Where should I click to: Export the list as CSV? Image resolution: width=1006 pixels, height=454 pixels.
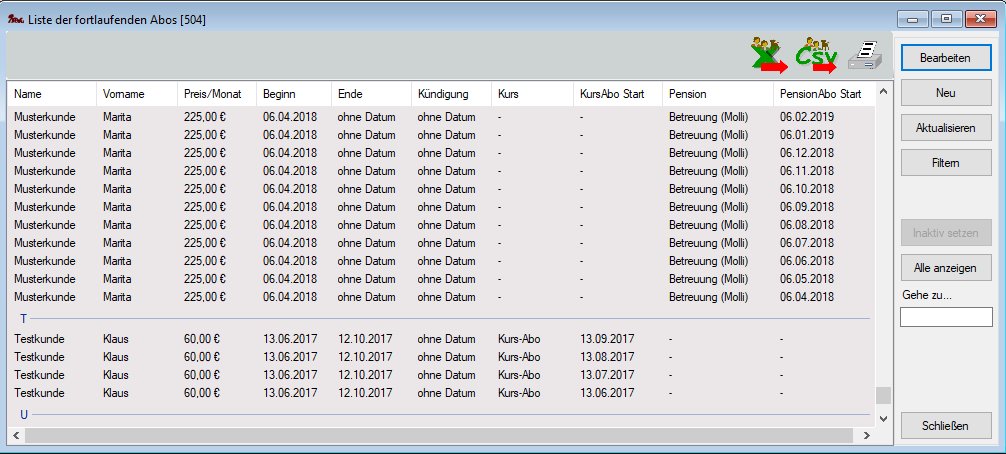(x=816, y=56)
